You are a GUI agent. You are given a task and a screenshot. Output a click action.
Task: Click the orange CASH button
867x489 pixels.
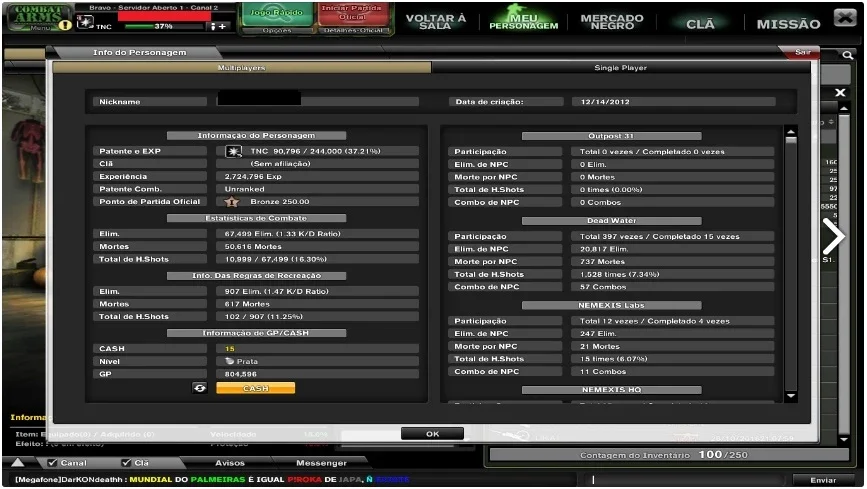[x=255, y=388]
